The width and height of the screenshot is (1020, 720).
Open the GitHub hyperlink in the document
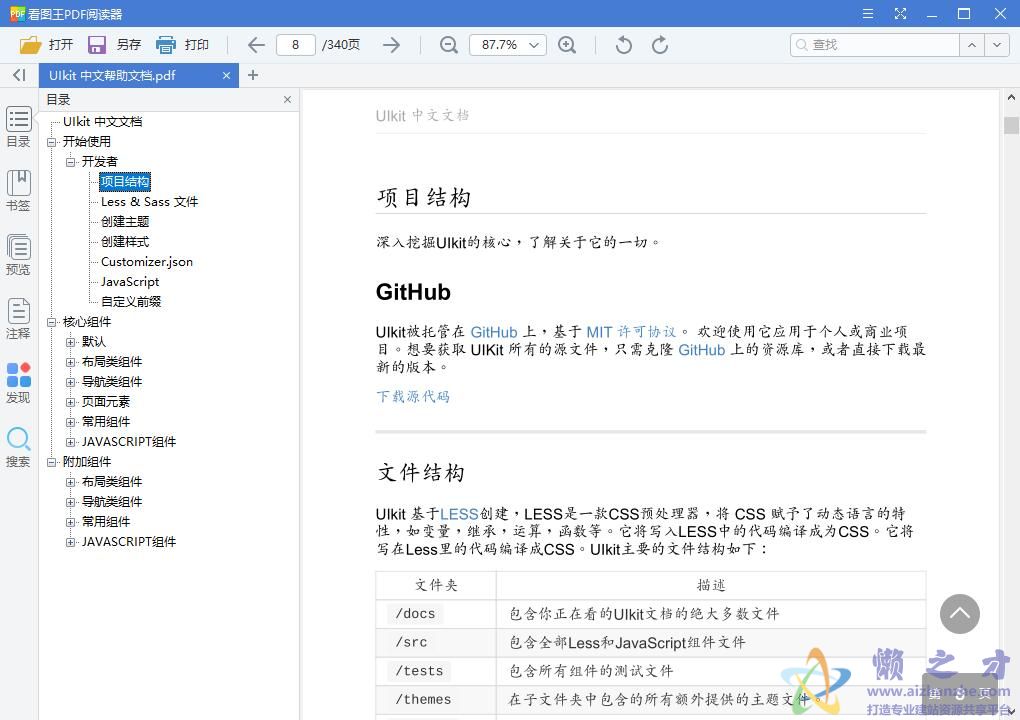tap(494, 331)
